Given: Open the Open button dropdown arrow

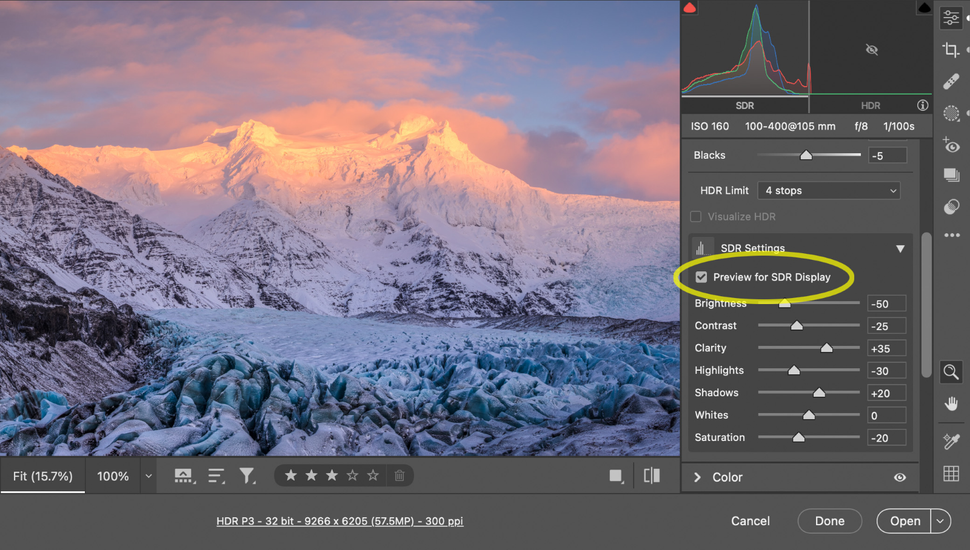Looking at the screenshot, I should coord(940,521).
